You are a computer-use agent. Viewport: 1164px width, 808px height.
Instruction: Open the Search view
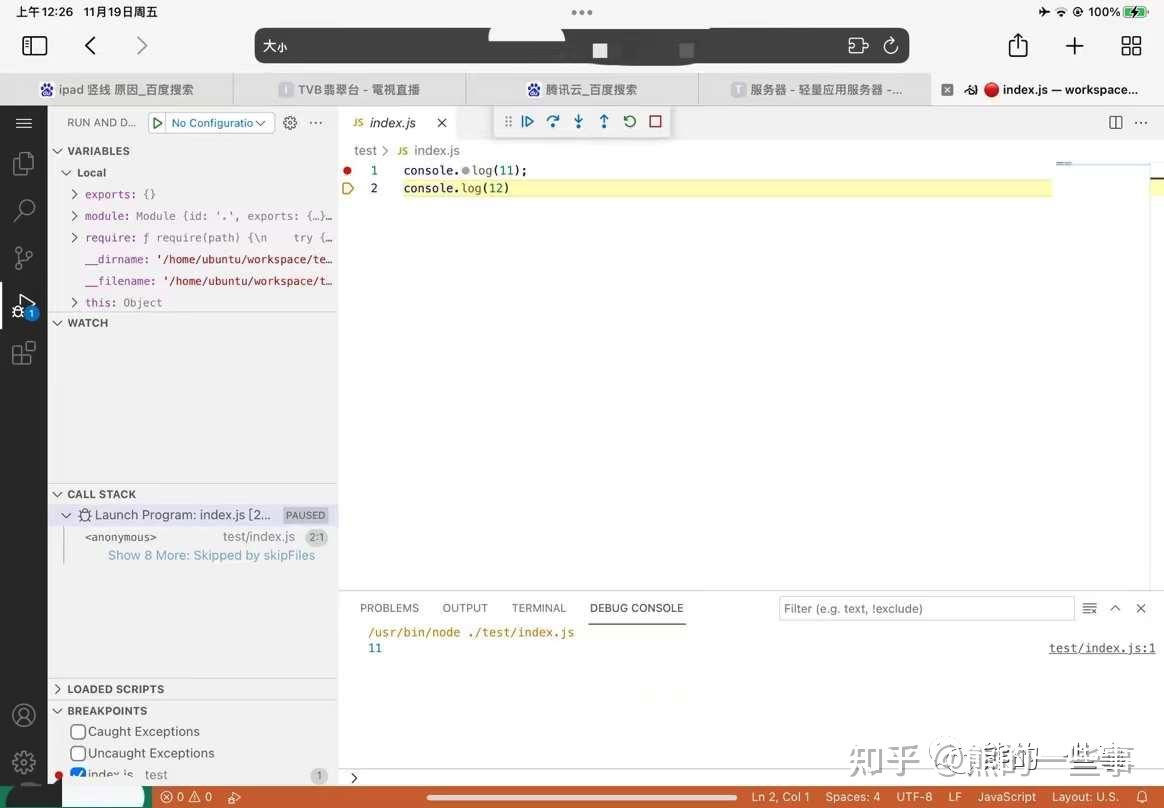[23, 209]
